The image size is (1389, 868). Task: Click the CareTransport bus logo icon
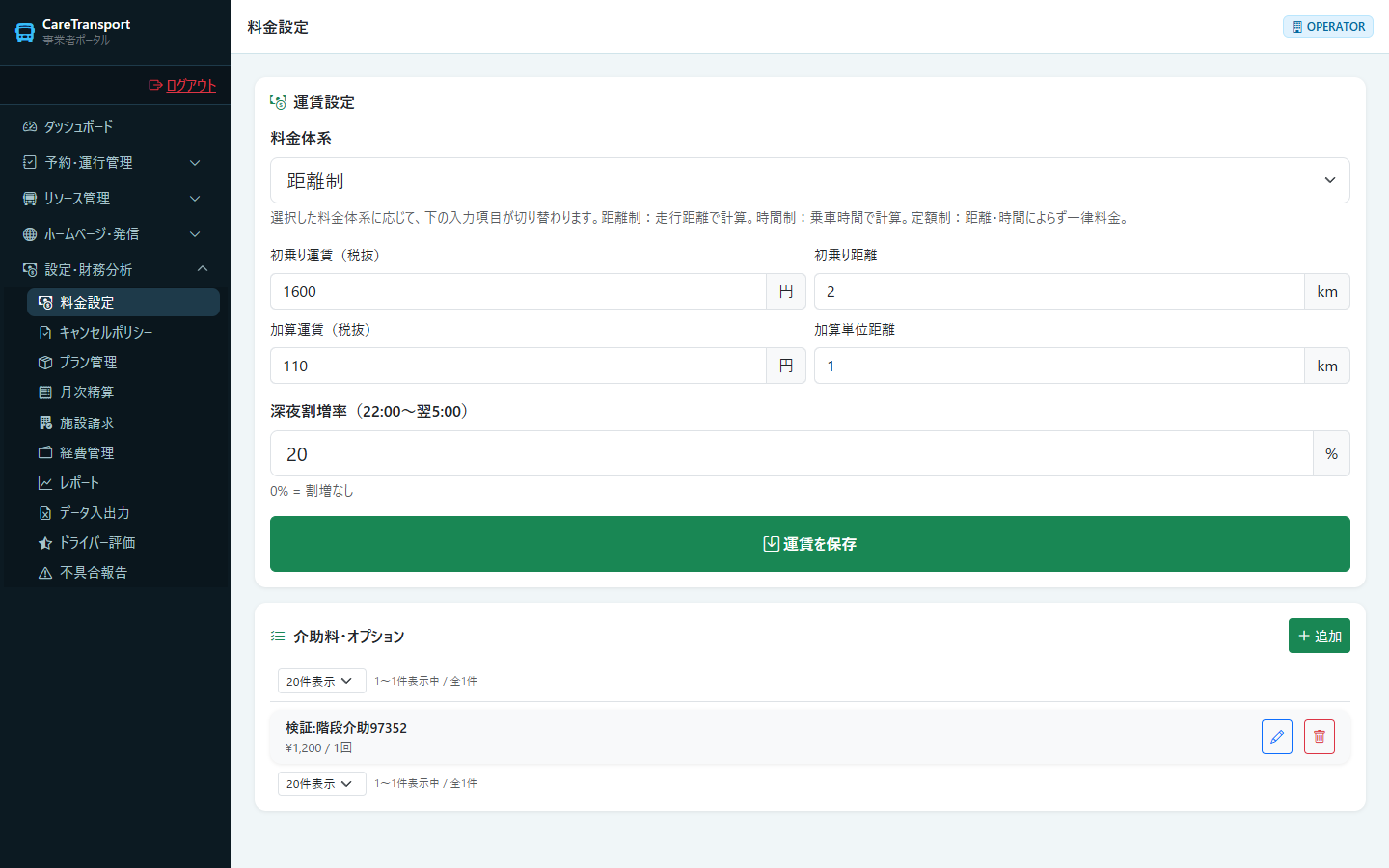[x=25, y=33]
